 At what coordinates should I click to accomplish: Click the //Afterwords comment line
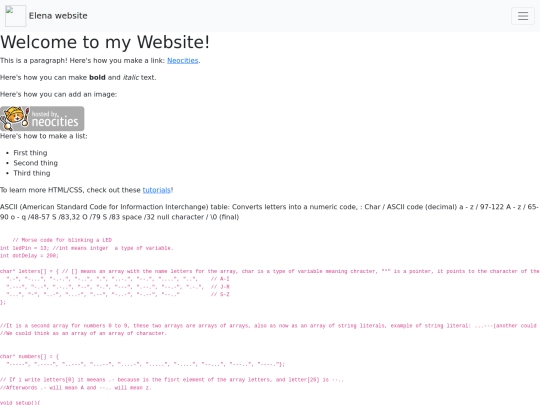pyautogui.click(x=76, y=387)
